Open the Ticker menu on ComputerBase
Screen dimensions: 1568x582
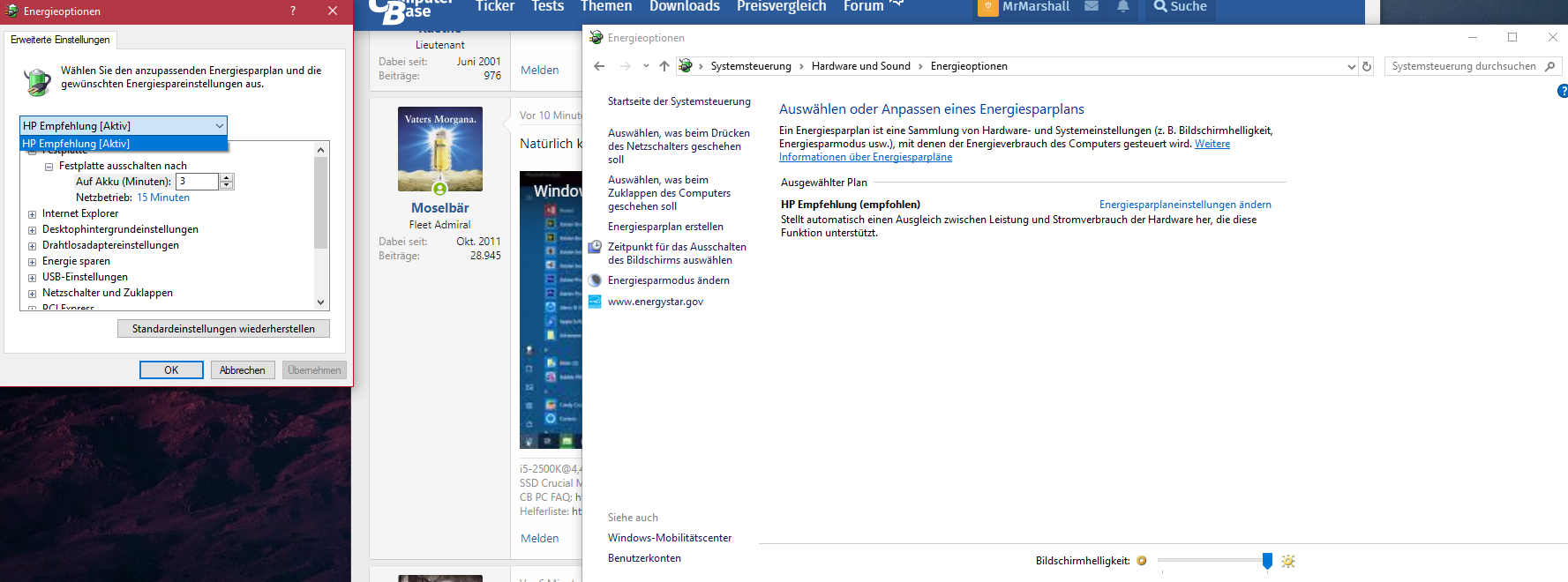(x=495, y=6)
